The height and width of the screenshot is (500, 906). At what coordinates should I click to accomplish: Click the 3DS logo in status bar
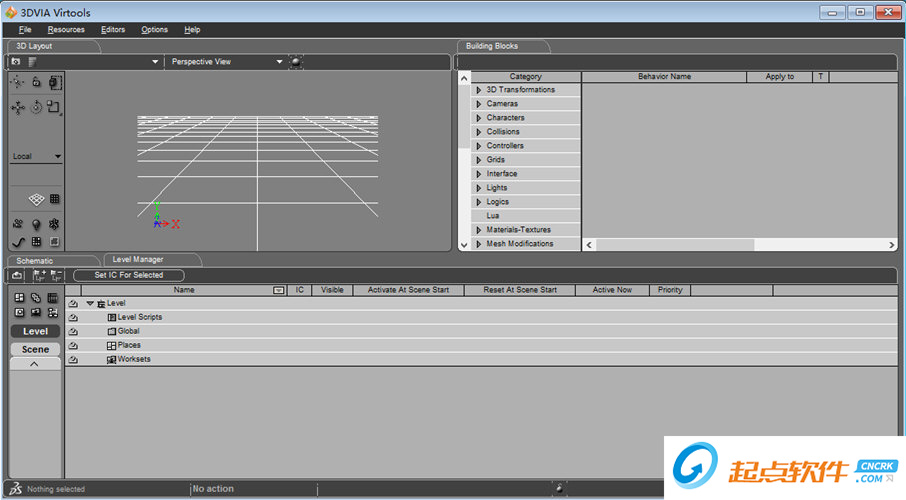click(16, 488)
